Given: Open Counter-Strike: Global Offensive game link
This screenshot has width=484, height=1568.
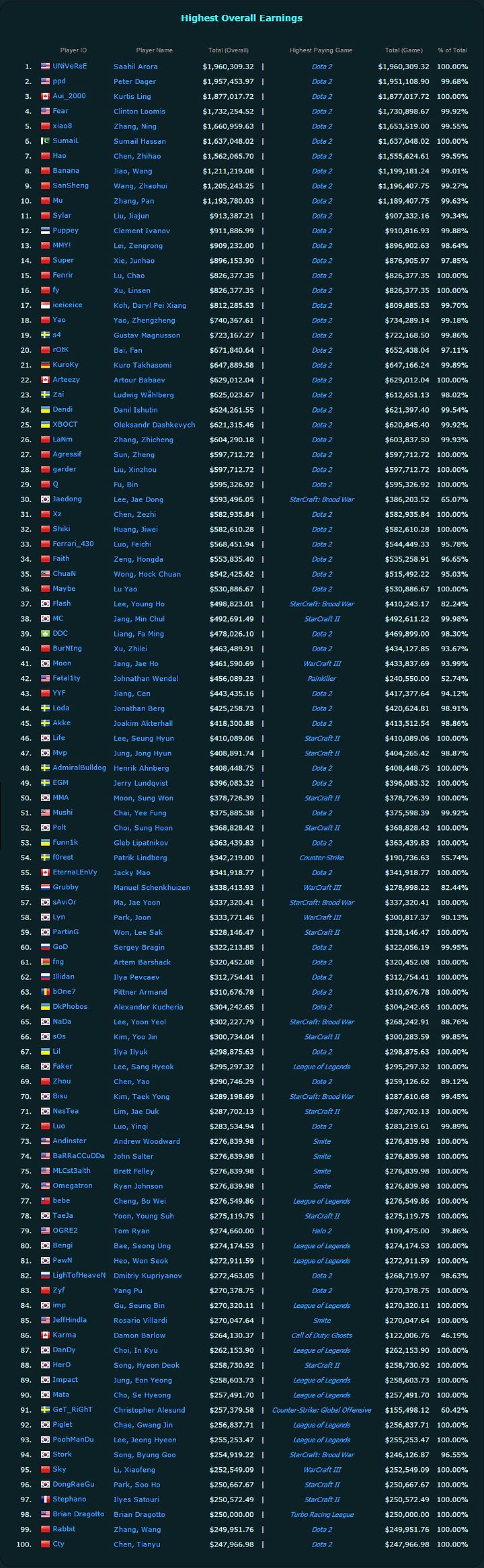Looking at the screenshot, I should coord(321,1410).
